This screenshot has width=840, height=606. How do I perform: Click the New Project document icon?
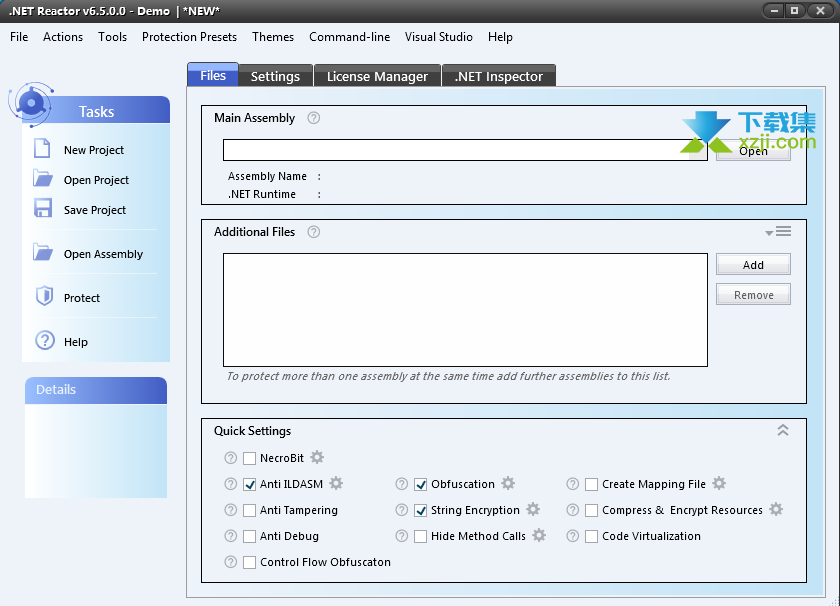pos(42,149)
